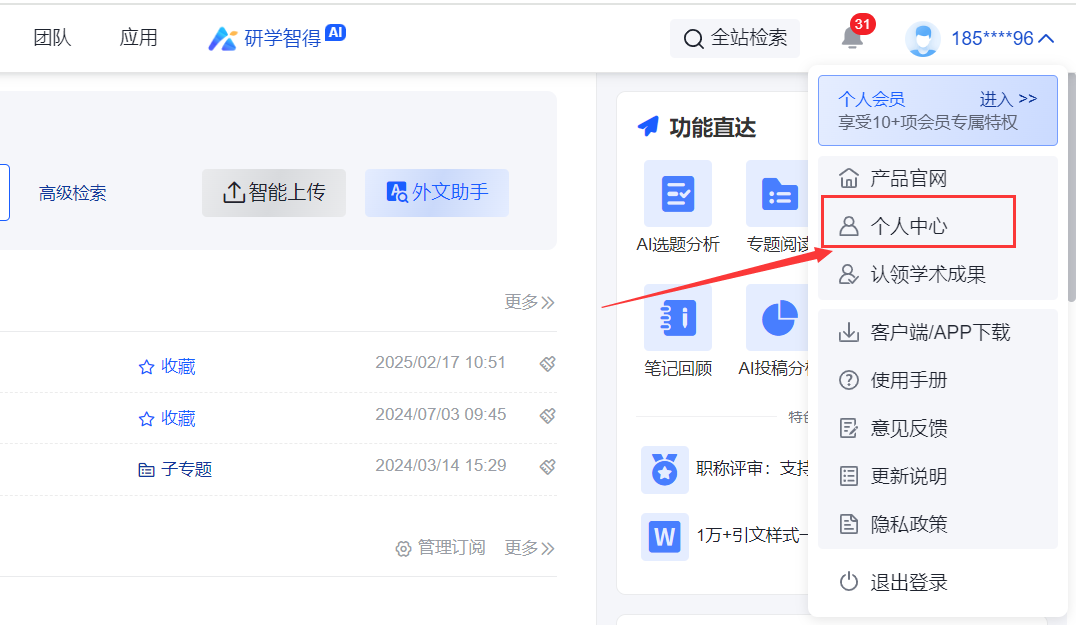Open 产品官网 from the menu
Viewport: 1076px width, 625px height.
908,179
